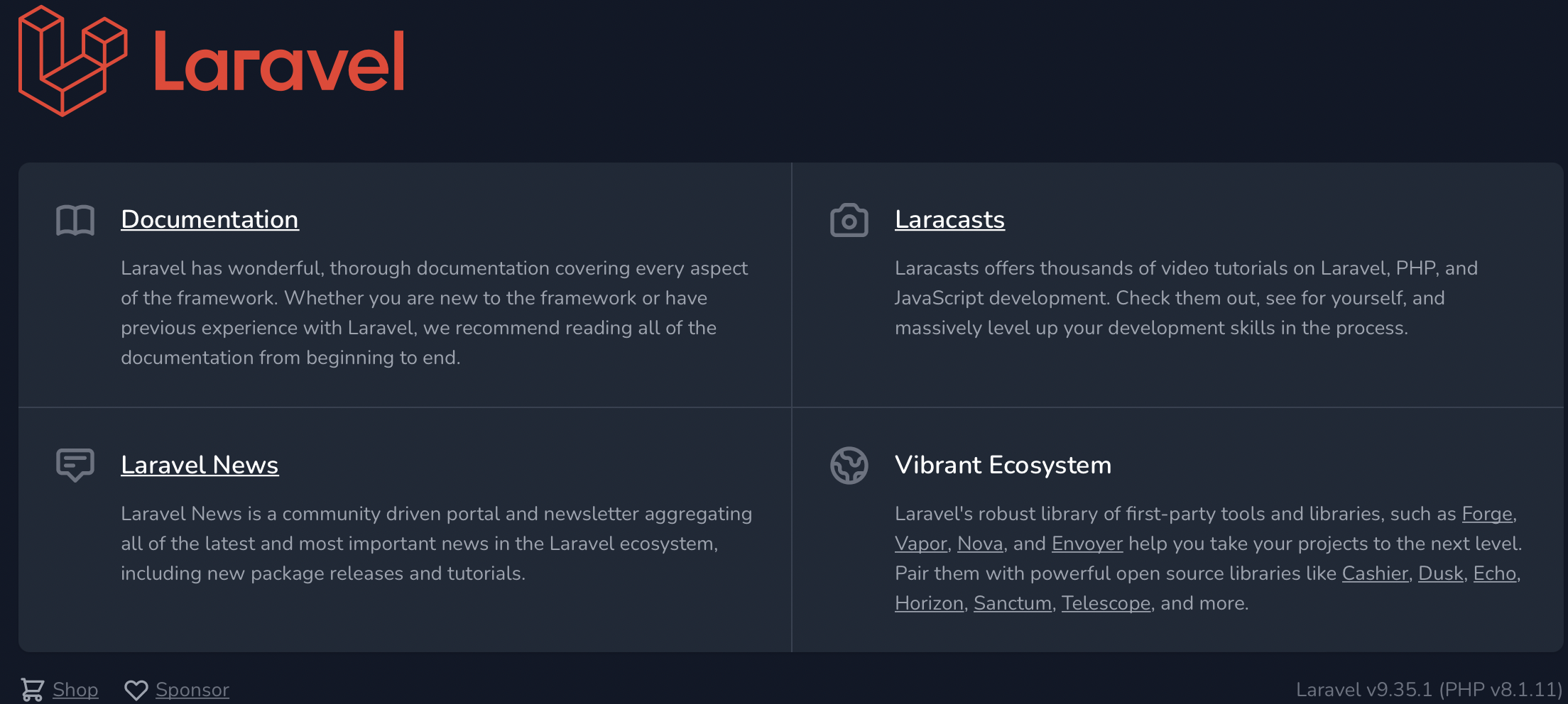The height and width of the screenshot is (704, 1568).
Task: Visit Laravel News
Action: click(x=200, y=465)
